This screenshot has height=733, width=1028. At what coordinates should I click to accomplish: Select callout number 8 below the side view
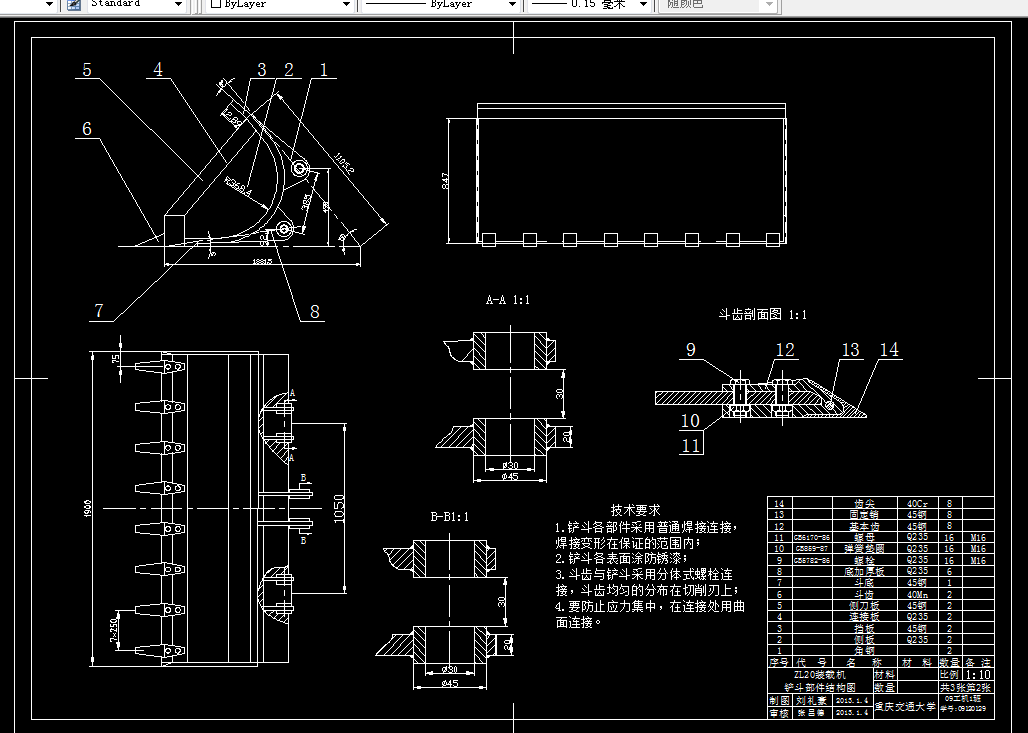(x=315, y=311)
